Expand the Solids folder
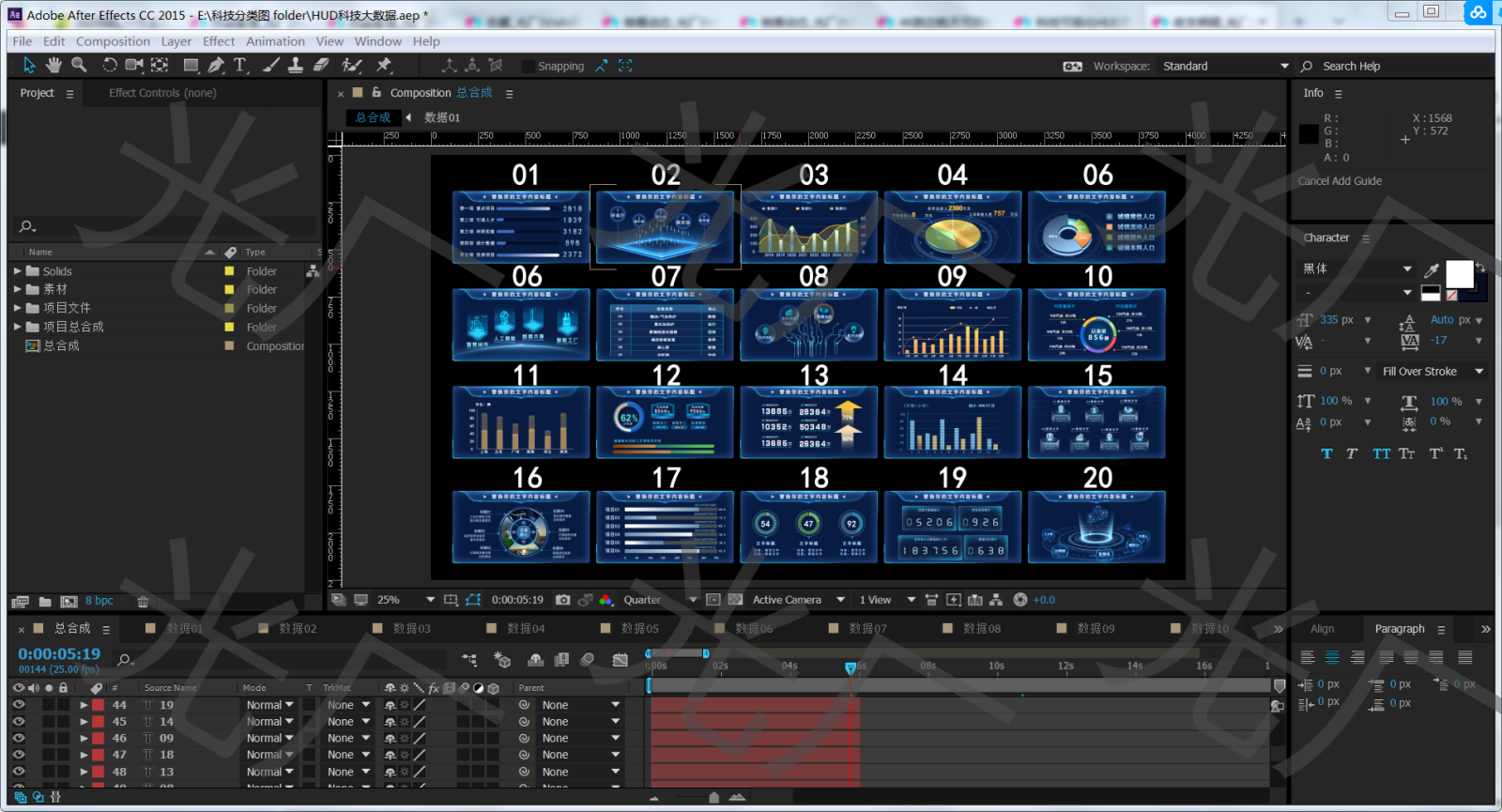This screenshot has height=812, width=1502. (17, 271)
